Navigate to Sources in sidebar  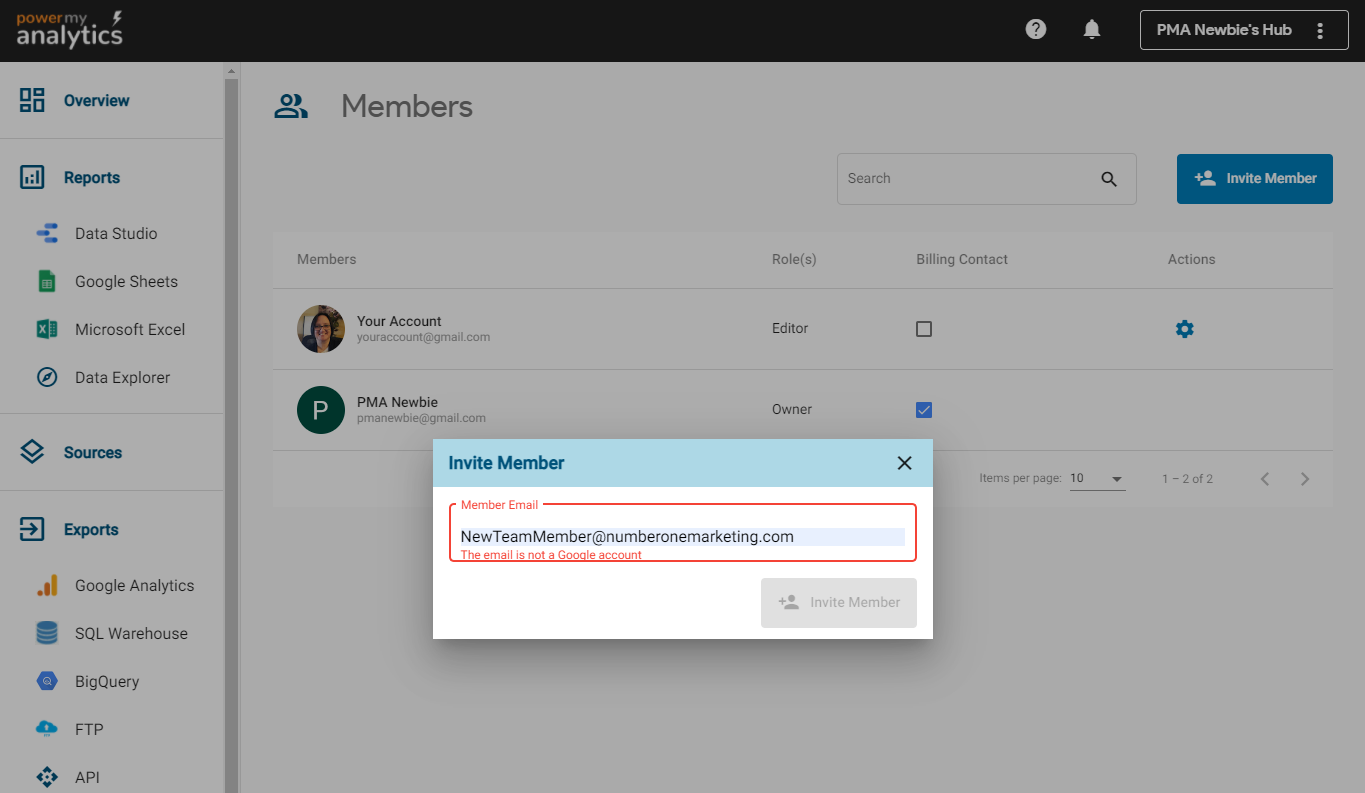pos(92,453)
